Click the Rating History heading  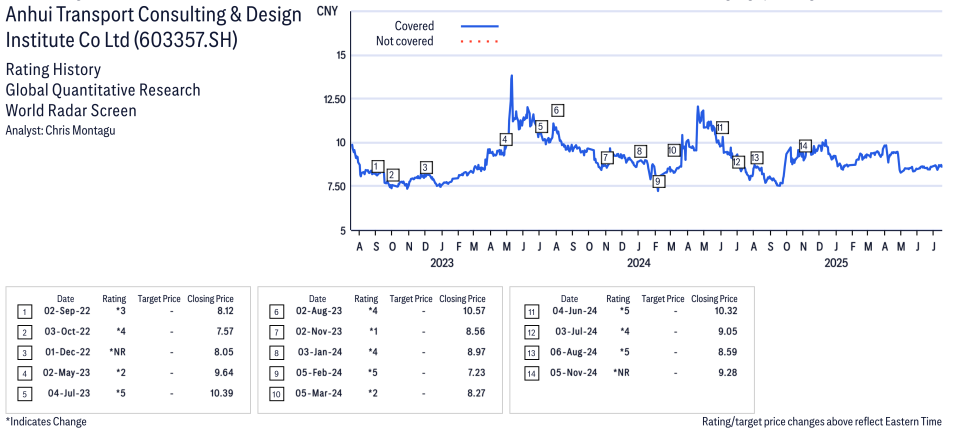53,70
